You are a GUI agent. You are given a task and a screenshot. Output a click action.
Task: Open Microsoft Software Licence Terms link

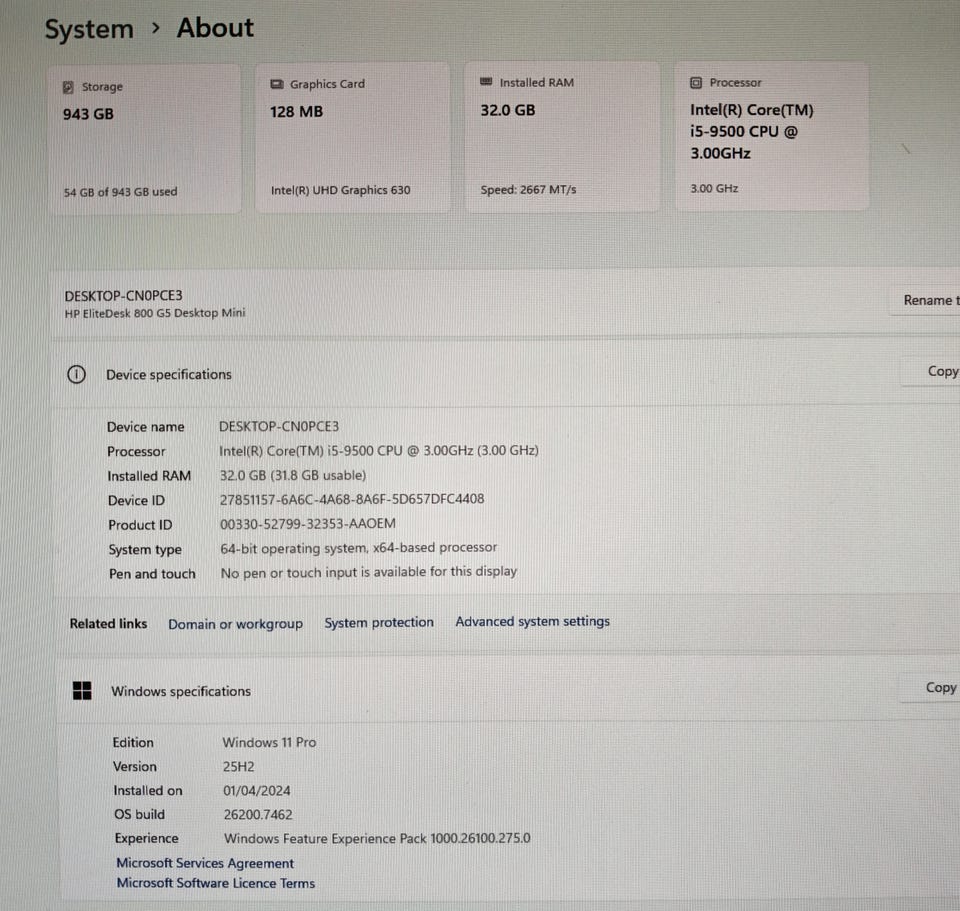(216, 883)
